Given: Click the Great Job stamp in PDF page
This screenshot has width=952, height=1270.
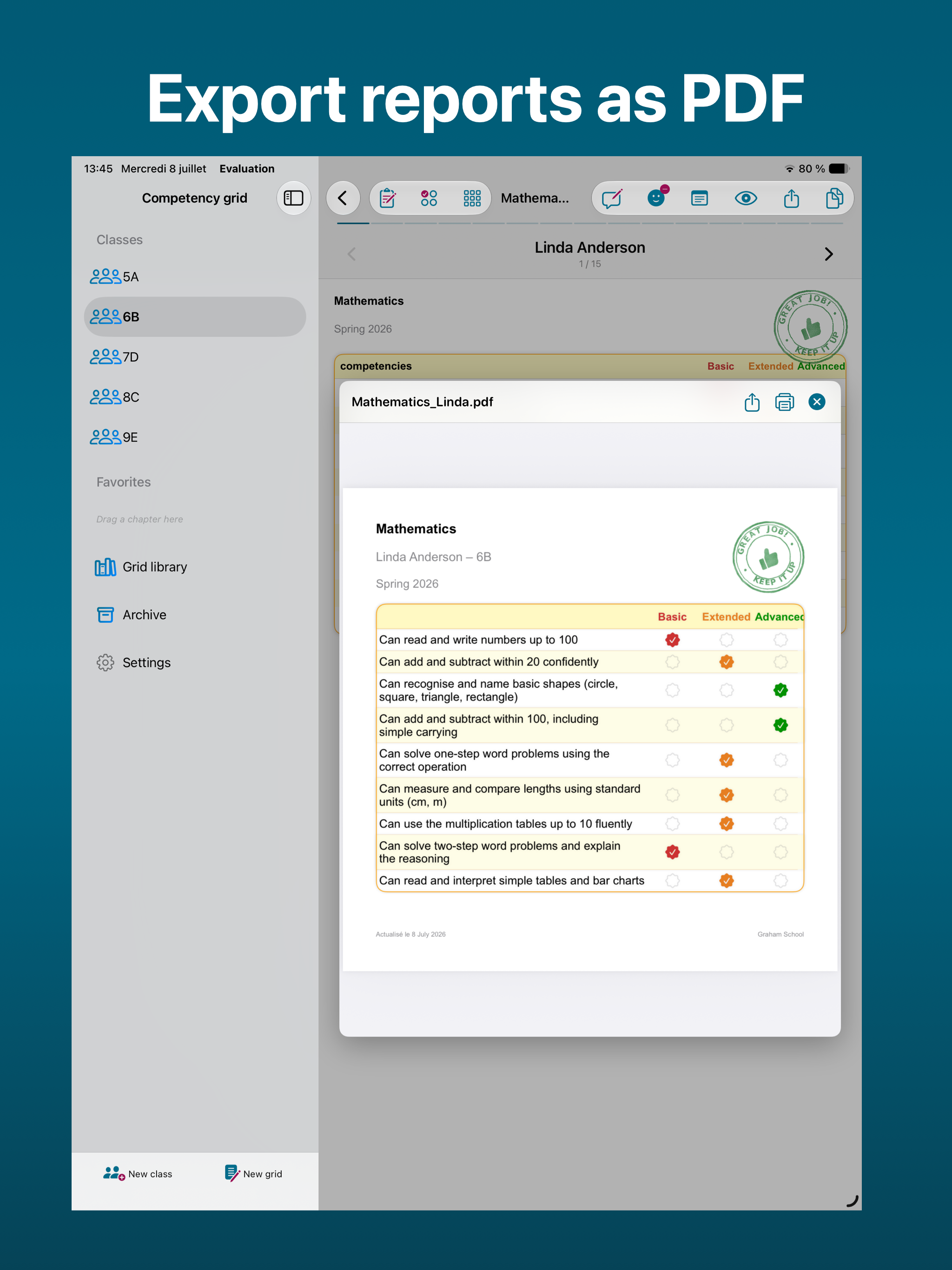Looking at the screenshot, I should pos(768,557).
